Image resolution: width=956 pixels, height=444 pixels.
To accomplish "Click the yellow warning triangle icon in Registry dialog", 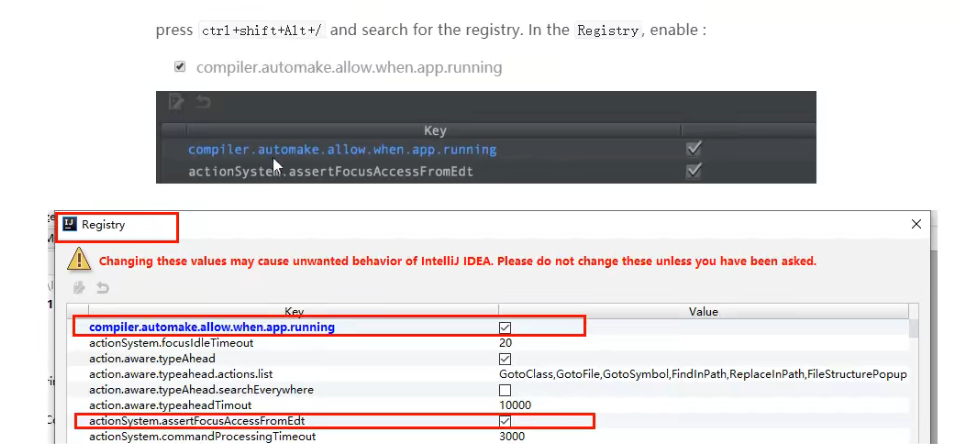I will (x=79, y=259).
